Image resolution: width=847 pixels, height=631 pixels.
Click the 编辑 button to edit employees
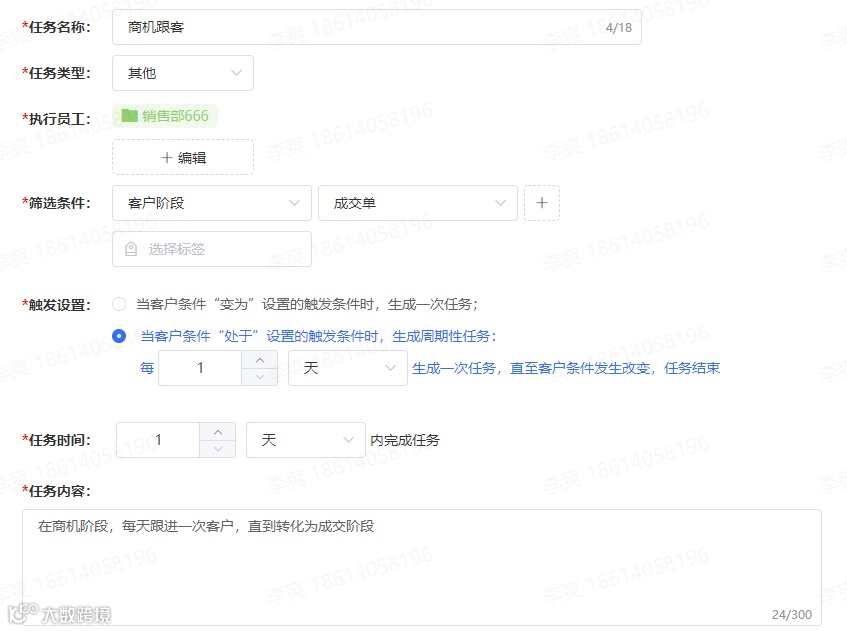coord(182,157)
